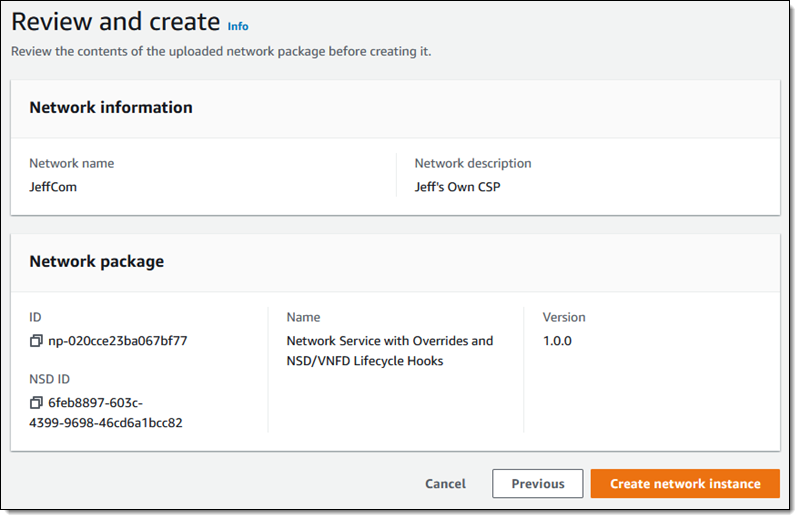Click the Network Service with Overrides name
Viewport: 800px width, 520px height.
tap(390, 351)
